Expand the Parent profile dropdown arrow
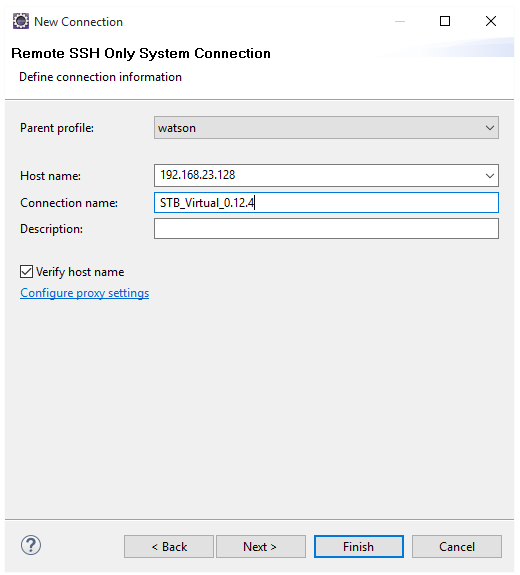Screen dimensions: 520x575 [490, 128]
